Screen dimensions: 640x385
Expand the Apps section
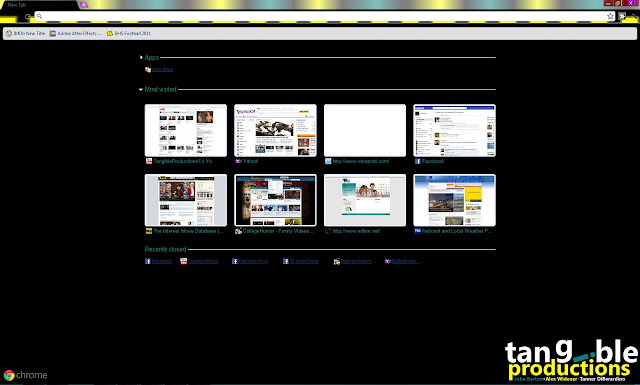coord(141,58)
